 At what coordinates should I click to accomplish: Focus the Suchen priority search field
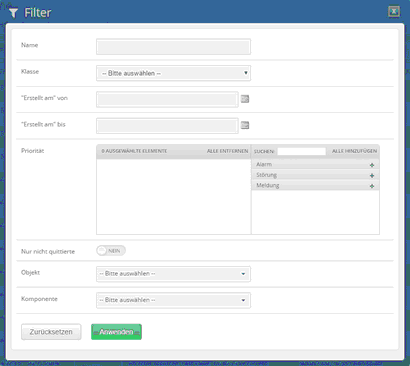[x=301, y=151]
